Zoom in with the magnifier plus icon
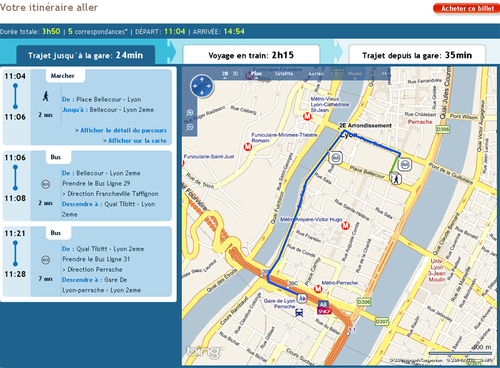Viewport: 500px width, 368px height. click(190, 113)
